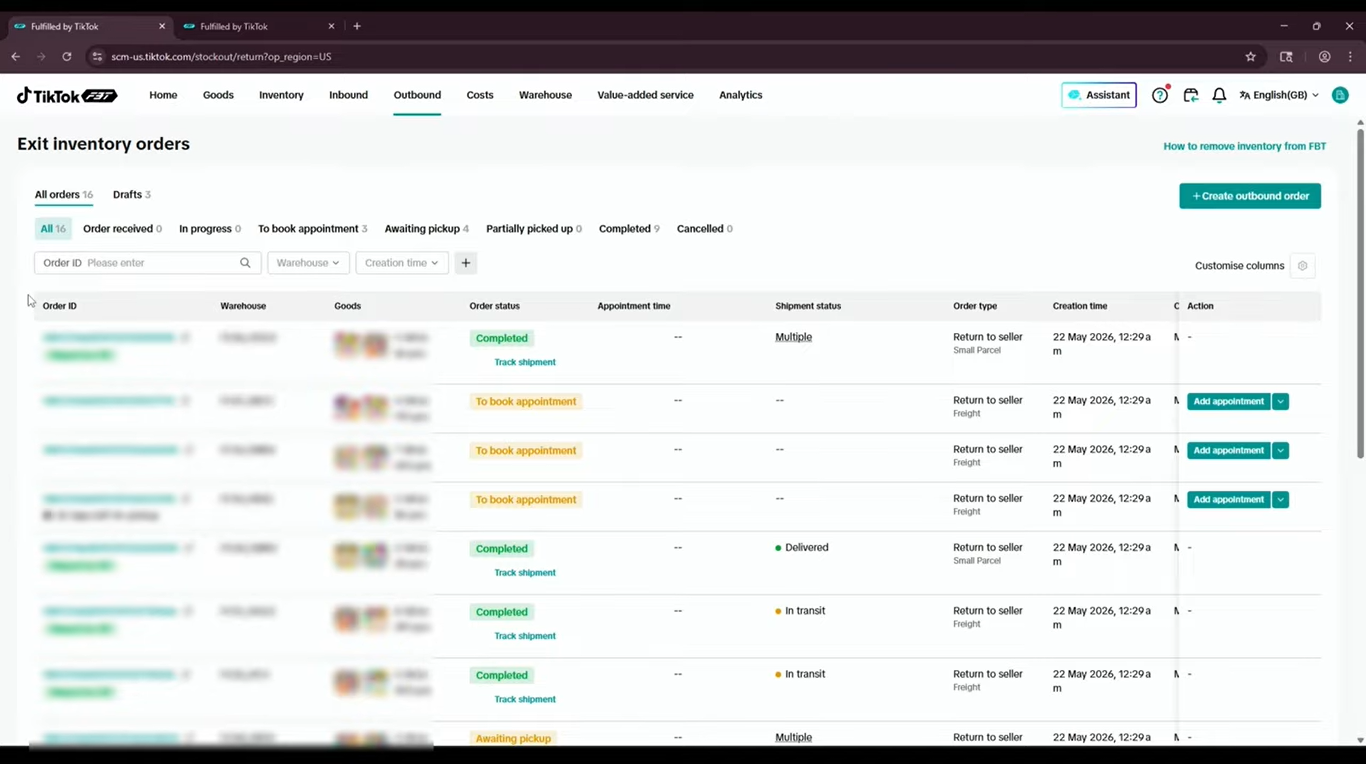Click the third Add appointment button
This screenshot has width=1366, height=764.
[1229, 499]
